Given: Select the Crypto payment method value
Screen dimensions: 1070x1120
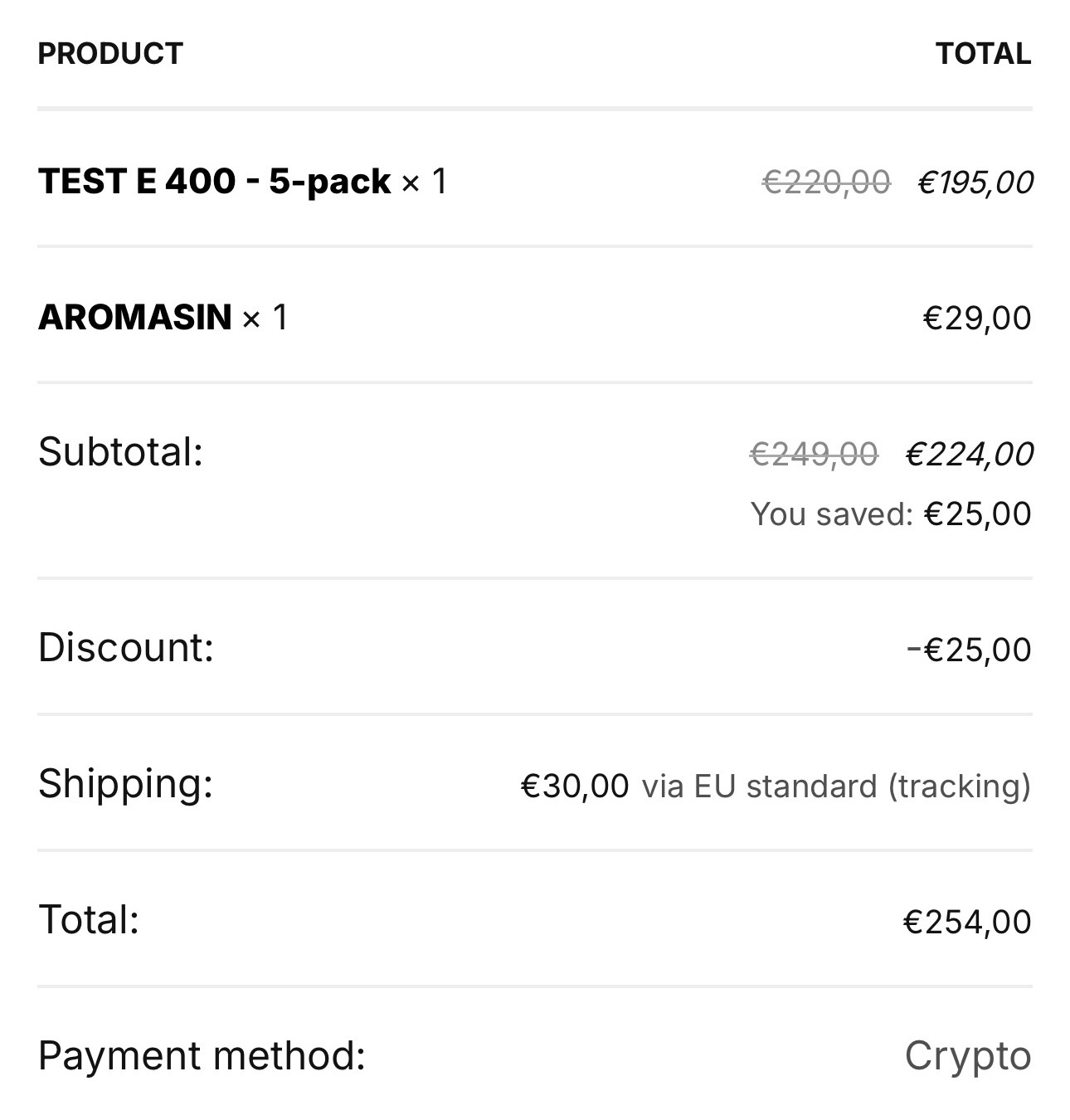Looking at the screenshot, I should [967, 1056].
